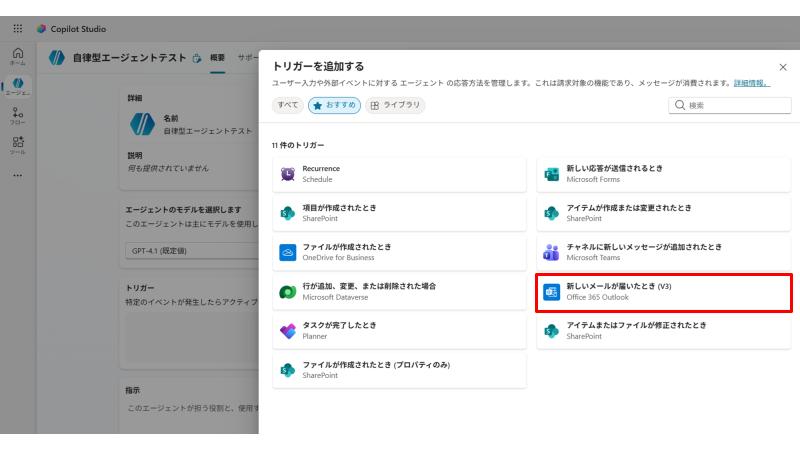
Task: Open the app launcher waffle icon
Action: (17, 29)
